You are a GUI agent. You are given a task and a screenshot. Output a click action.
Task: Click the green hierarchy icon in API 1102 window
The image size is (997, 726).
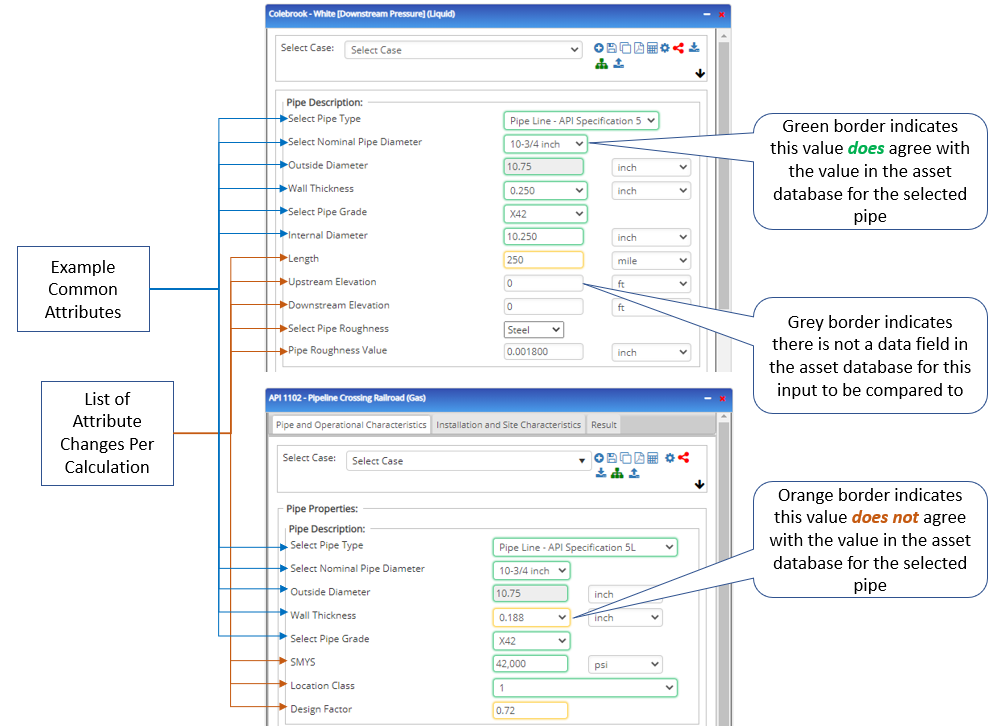[616, 473]
